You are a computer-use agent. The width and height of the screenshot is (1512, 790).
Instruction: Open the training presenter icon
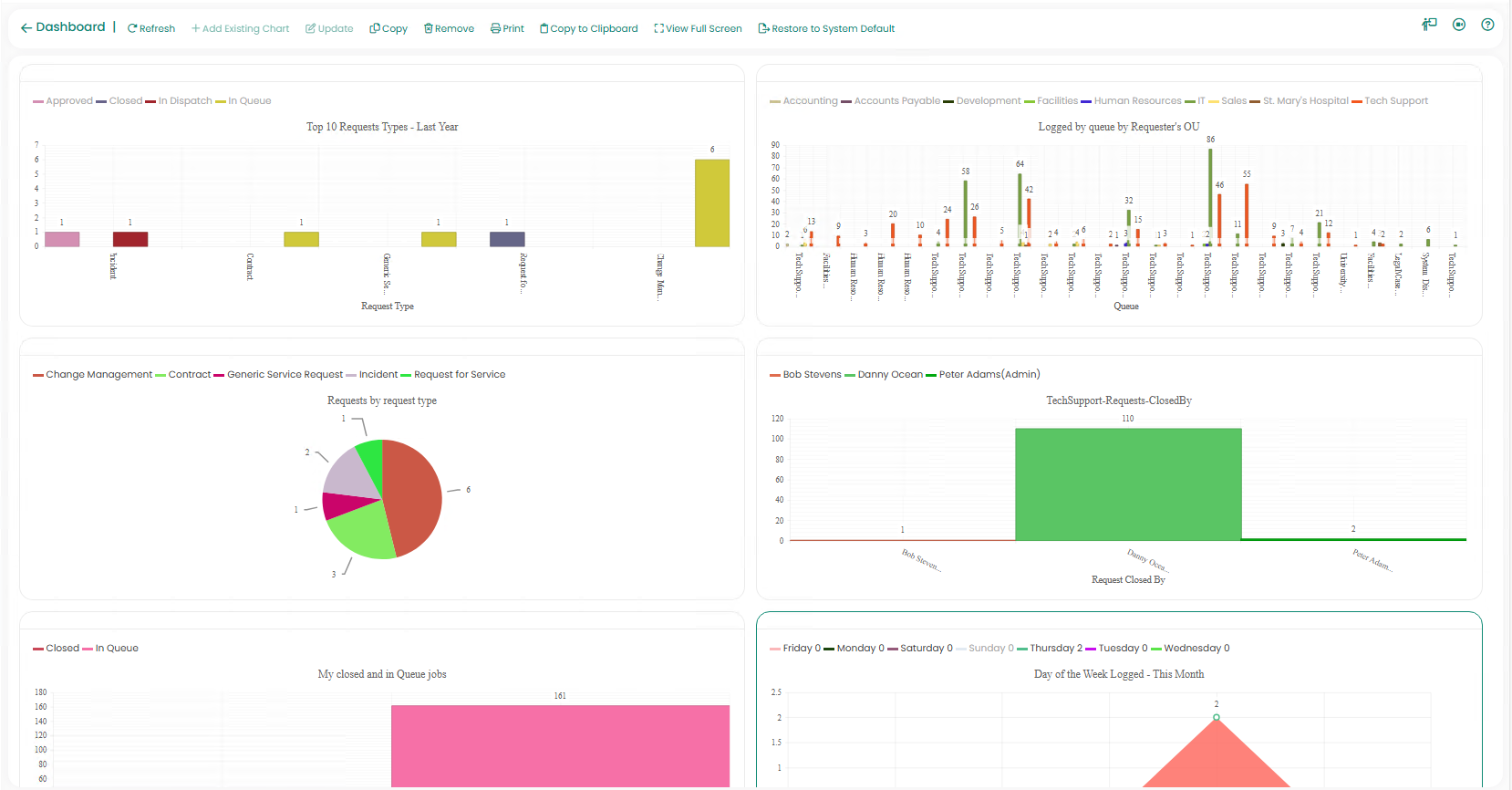[x=1429, y=25]
